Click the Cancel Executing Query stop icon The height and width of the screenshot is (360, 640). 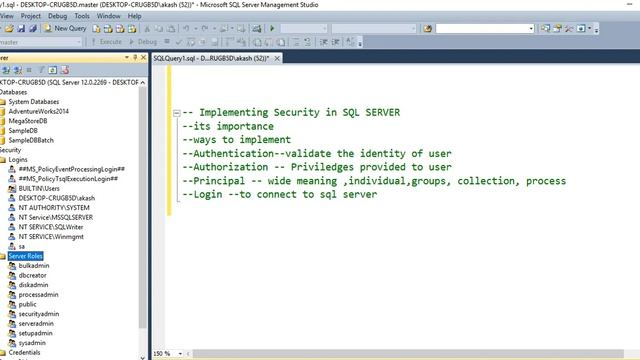pyautogui.click(x=167, y=42)
